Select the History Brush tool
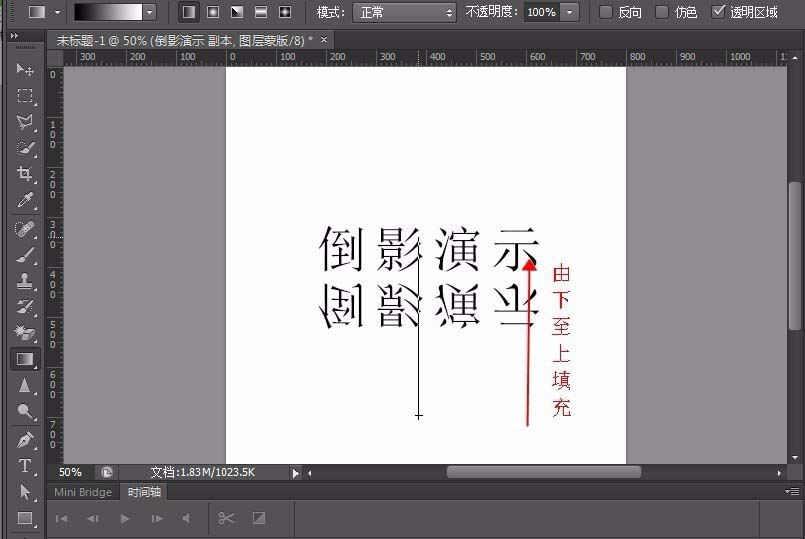The width and height of the screenshot is (805, 539). 25,307
